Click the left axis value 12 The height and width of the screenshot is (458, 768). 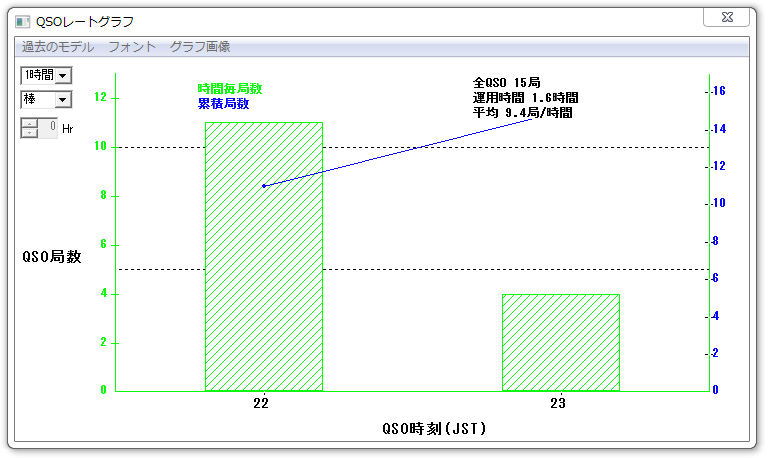pos(100,97)
